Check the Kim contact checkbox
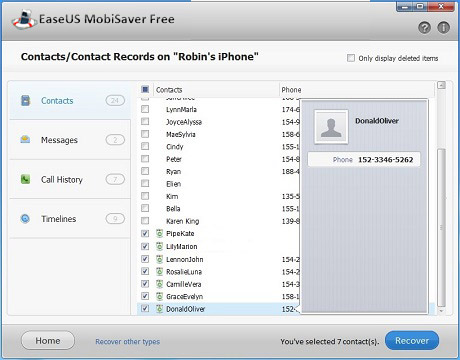 [x=145, y=196]
